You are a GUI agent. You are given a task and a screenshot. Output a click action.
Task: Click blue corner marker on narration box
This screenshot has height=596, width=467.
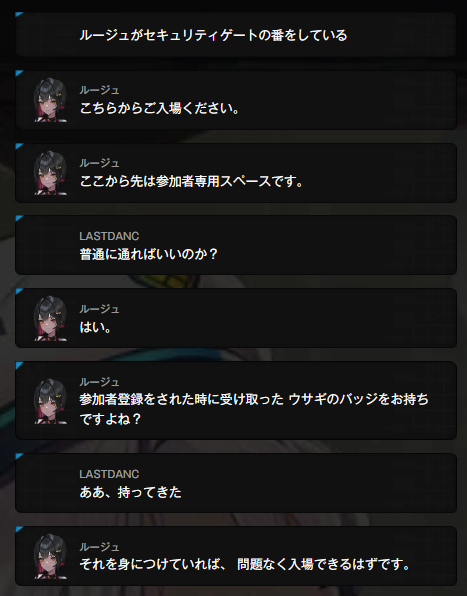pyautogui.click(x=19, y=14)
